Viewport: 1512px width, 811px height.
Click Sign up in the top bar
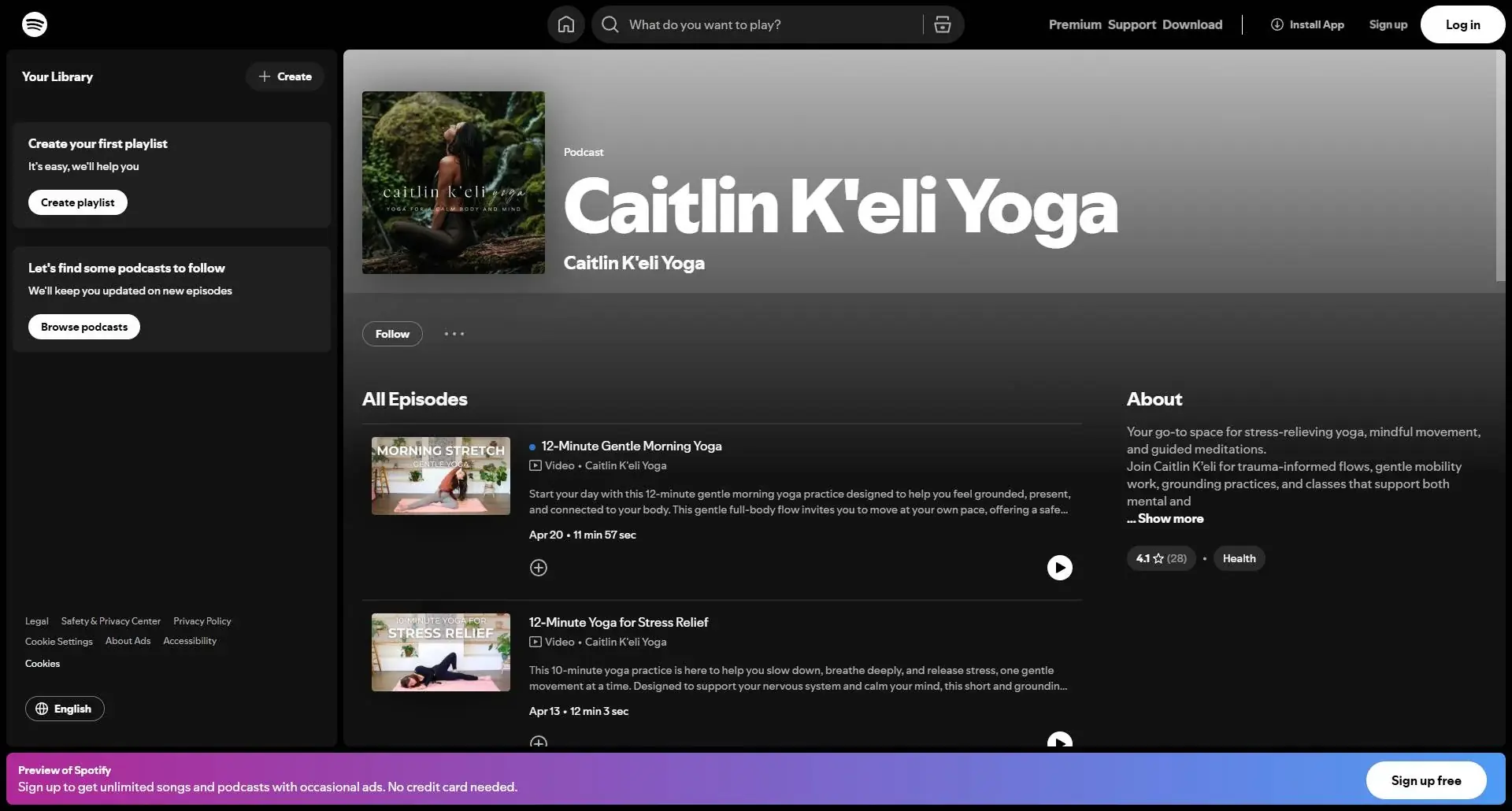[x=1388, y=24]
